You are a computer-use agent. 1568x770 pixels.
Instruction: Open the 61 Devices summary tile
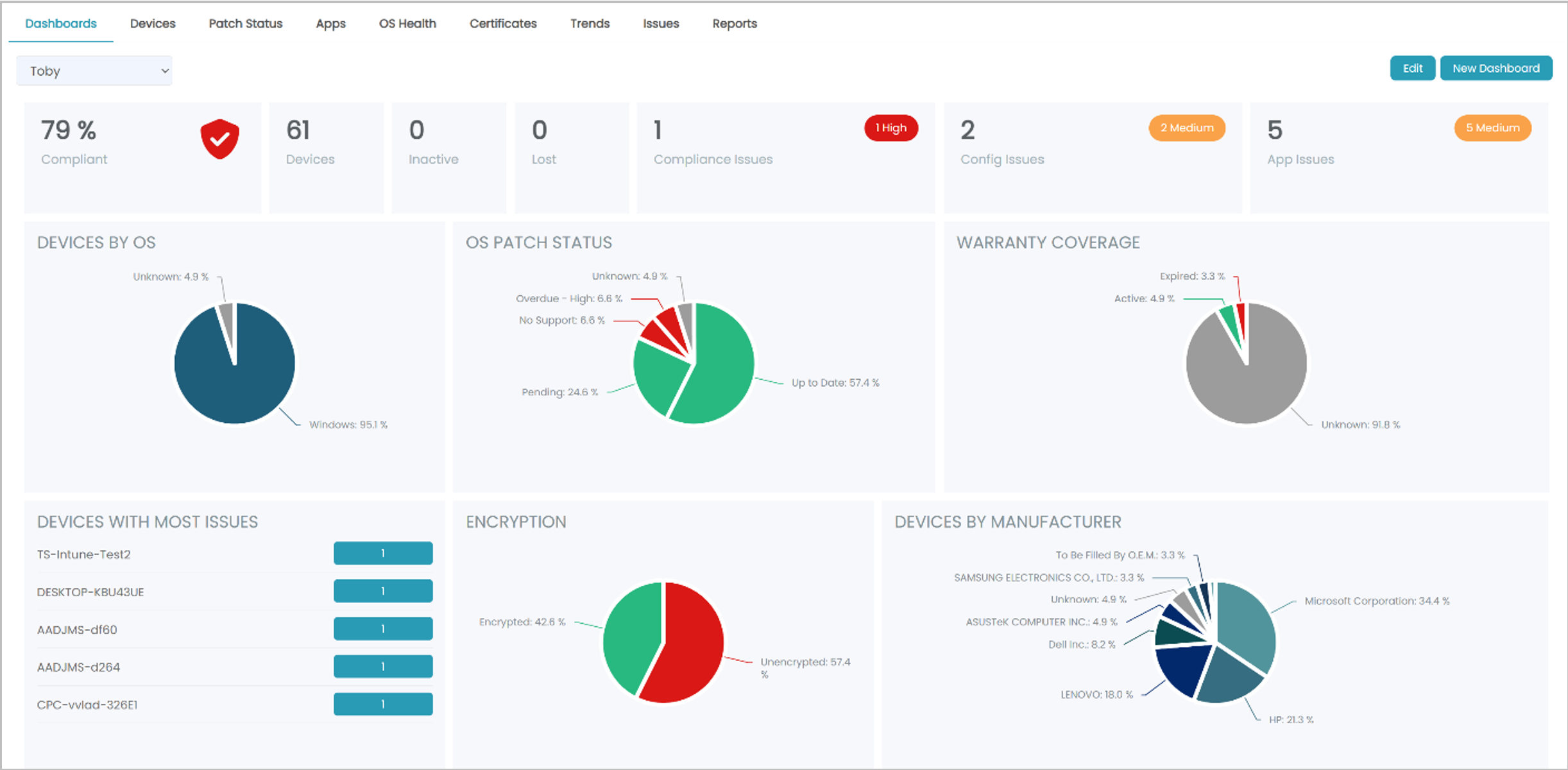pyautogui.click(x=326, y=157)
